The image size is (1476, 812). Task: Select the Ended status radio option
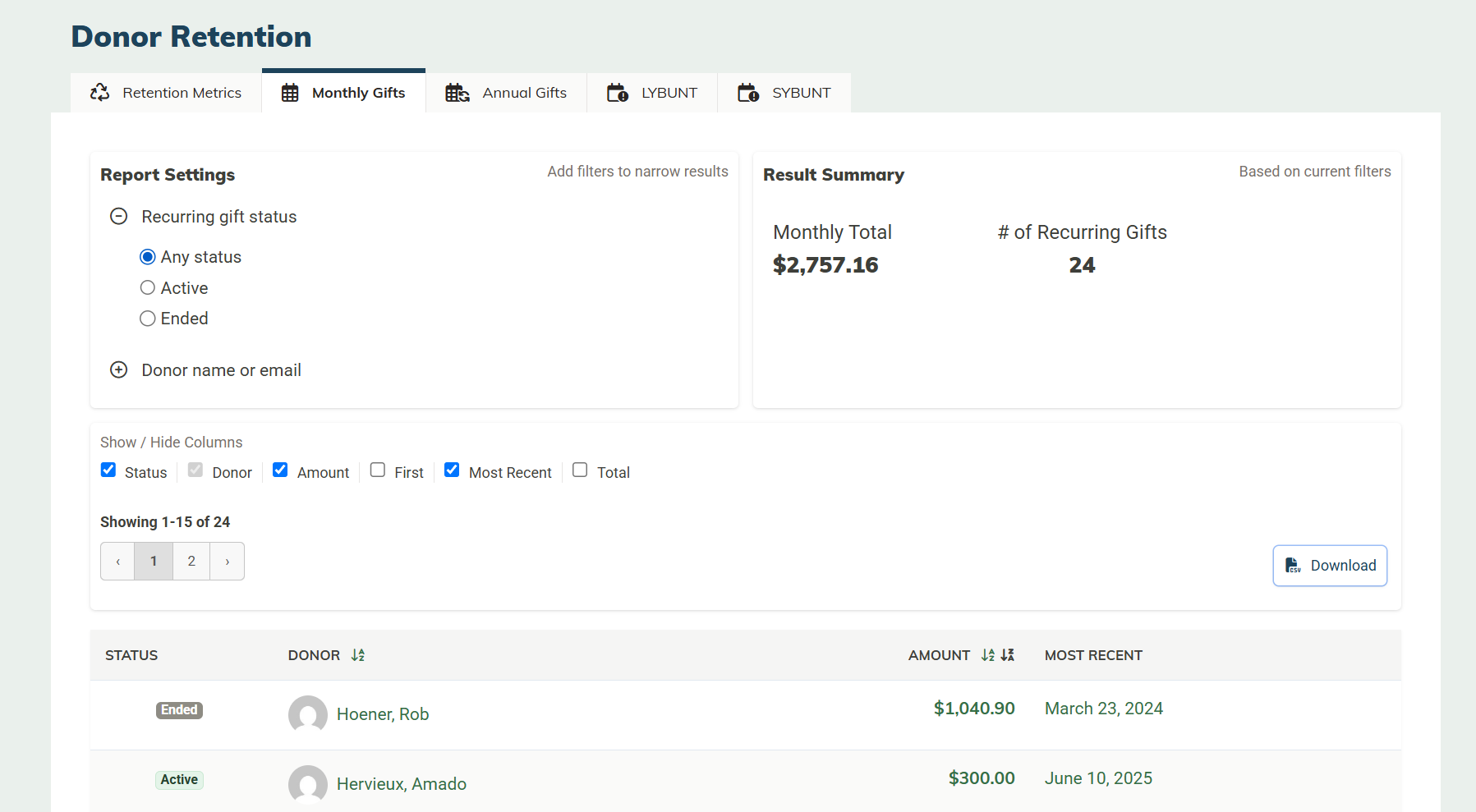[148, 319]
